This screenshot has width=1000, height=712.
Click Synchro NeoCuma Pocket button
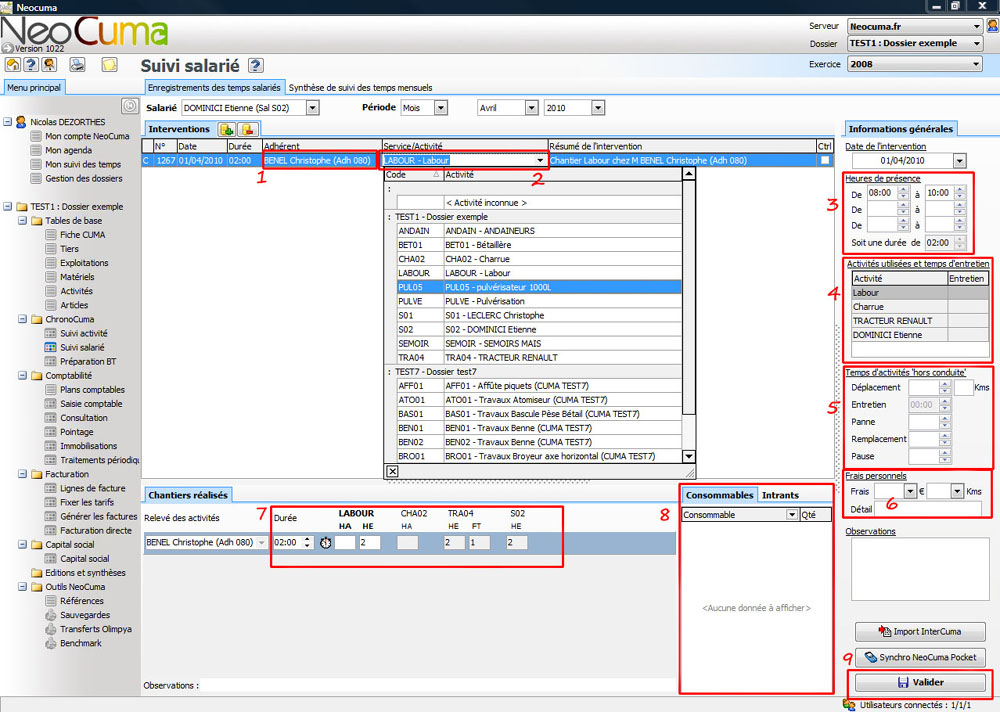pyautogui.click(x=920, y=657)
